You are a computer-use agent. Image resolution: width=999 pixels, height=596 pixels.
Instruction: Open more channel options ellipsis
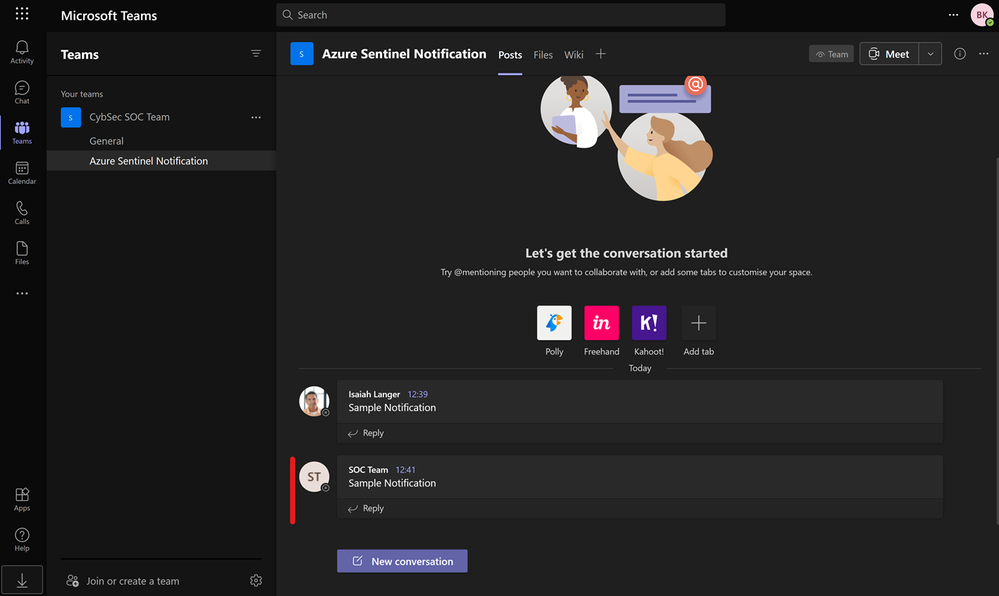click(x=984, y=54)
